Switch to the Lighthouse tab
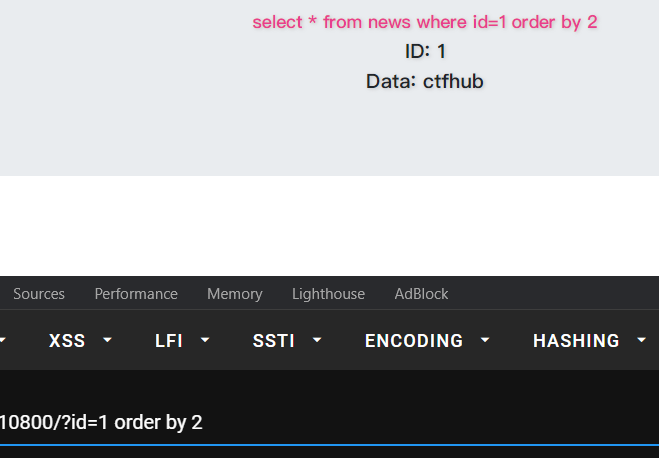This screenshot has width=659, height=458. pos(328,294)
